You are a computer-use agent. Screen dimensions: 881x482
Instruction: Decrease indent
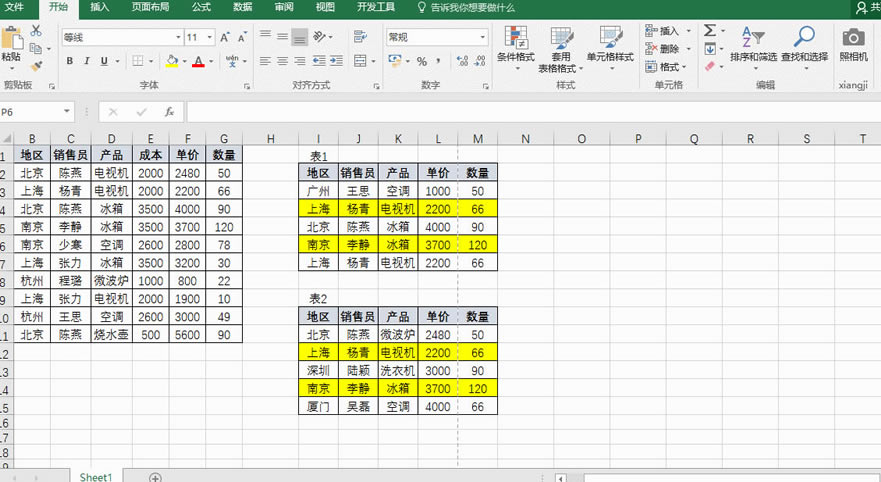[x=319, y=61]
